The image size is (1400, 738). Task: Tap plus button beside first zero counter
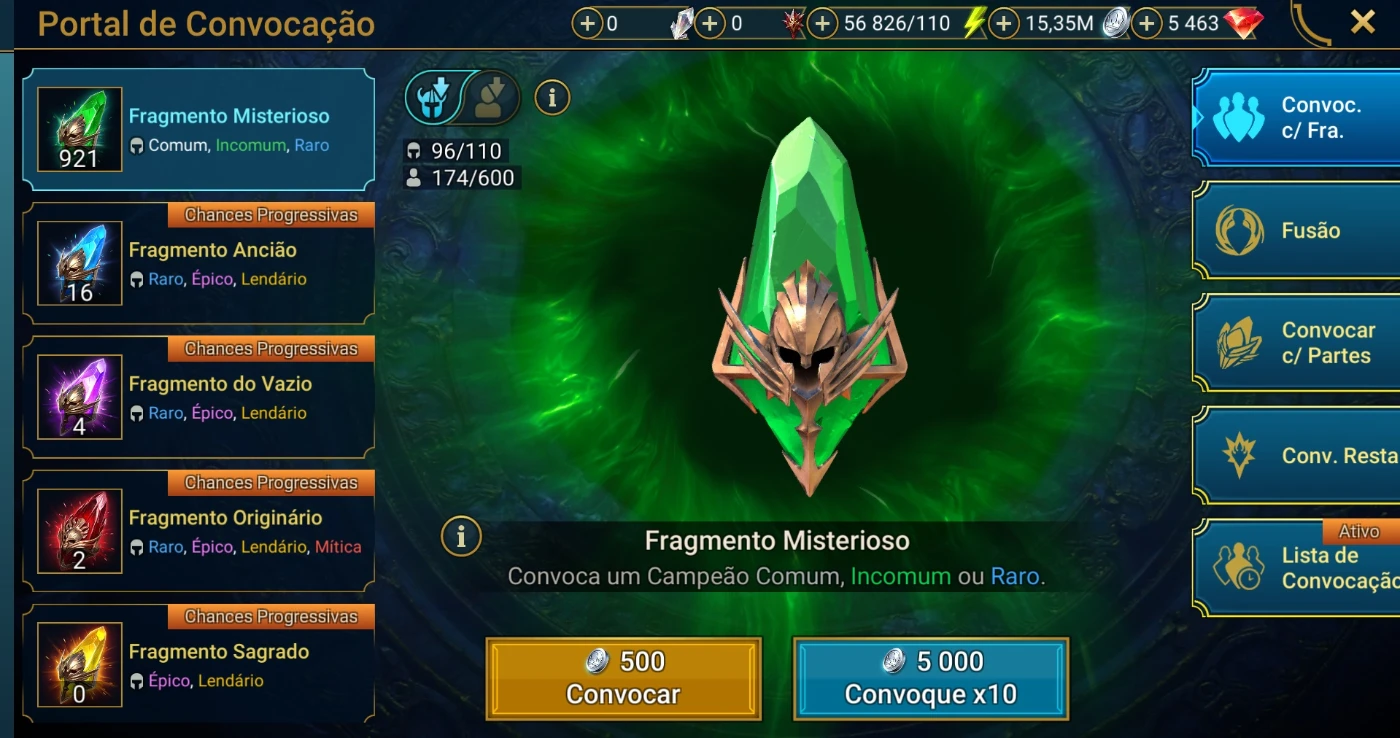coord(588,23)
